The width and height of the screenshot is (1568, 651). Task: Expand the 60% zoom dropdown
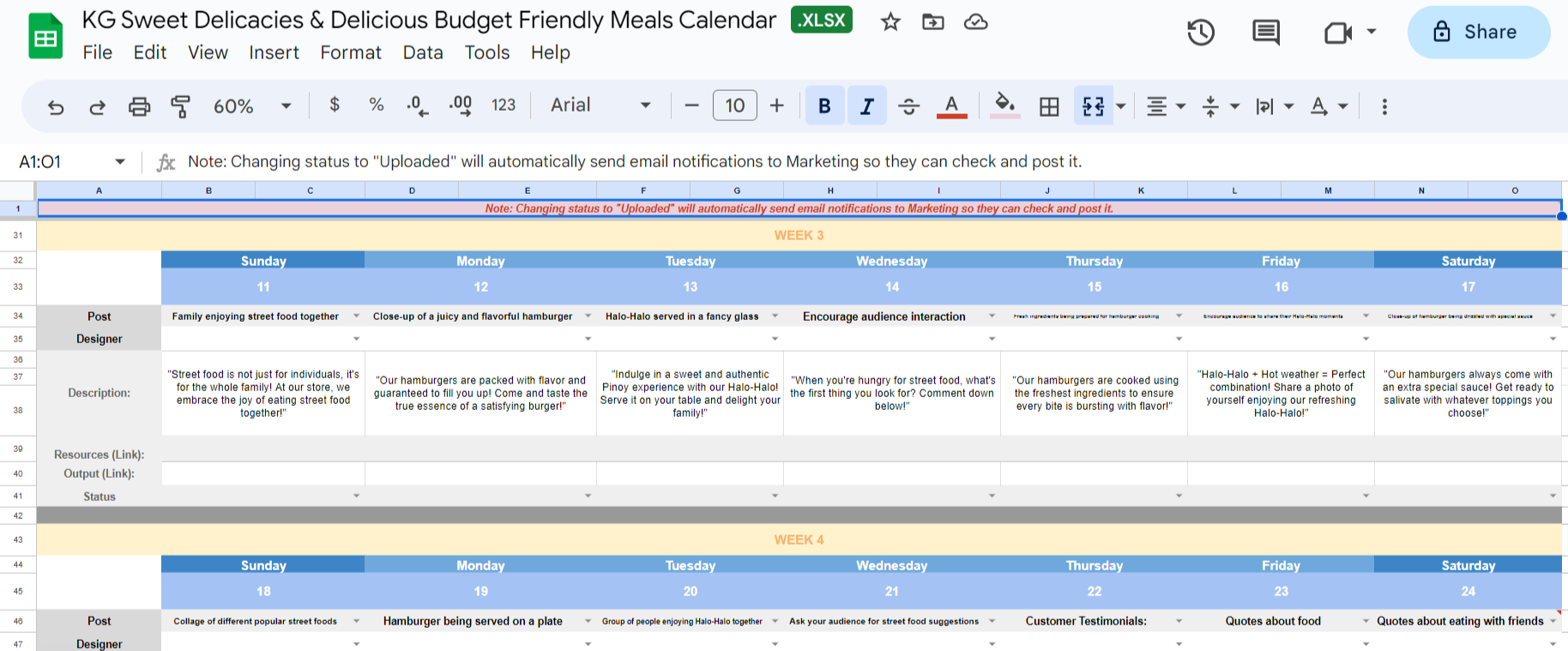coord(286,106)
